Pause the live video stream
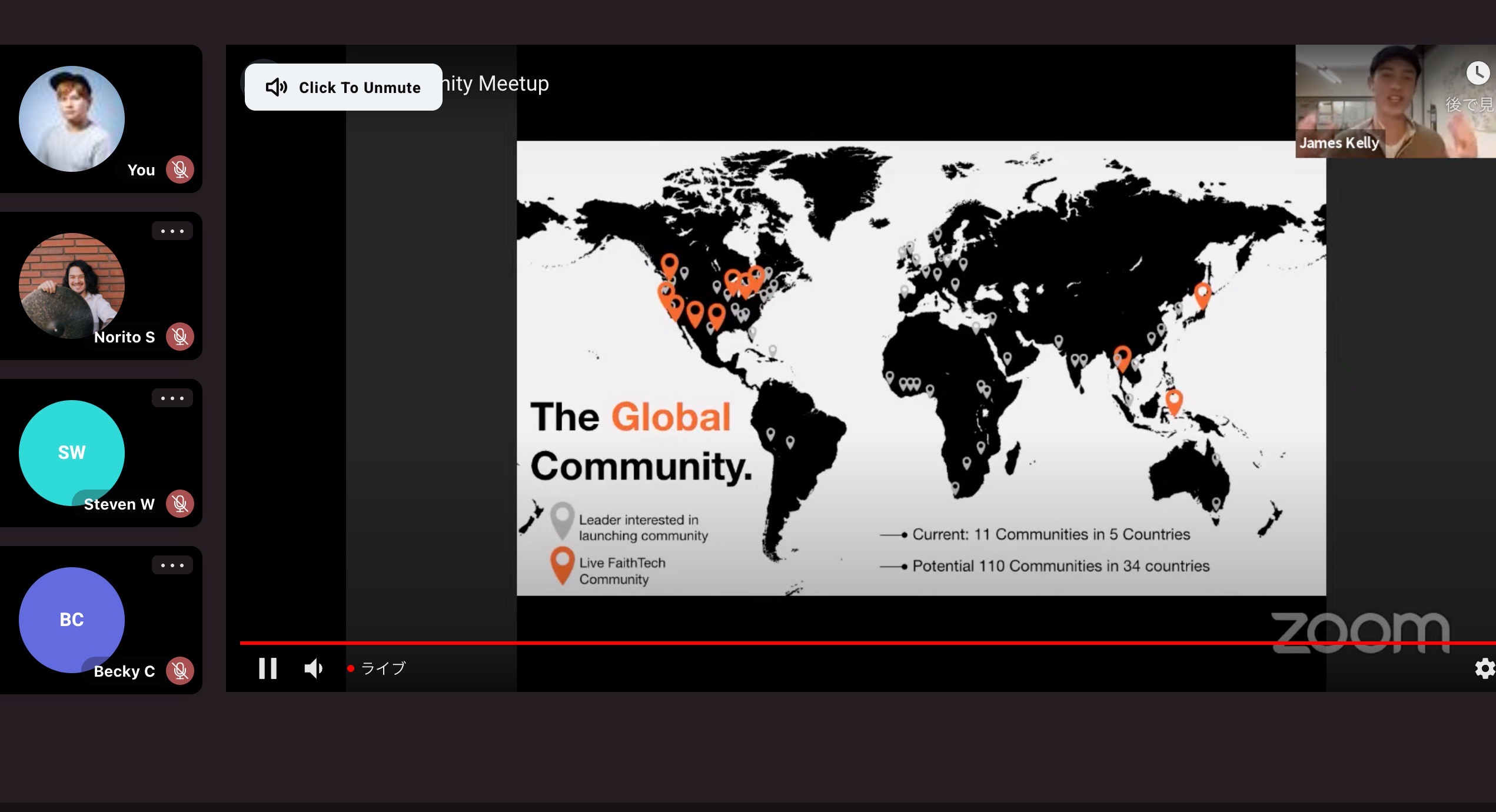1496x812 pixels. click(268, 668)
